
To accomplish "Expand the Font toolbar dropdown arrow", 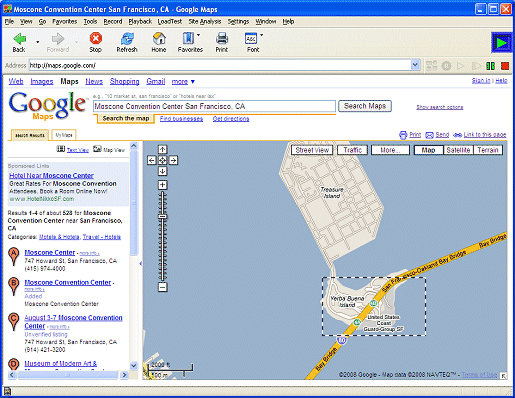I will click(261, 35).
